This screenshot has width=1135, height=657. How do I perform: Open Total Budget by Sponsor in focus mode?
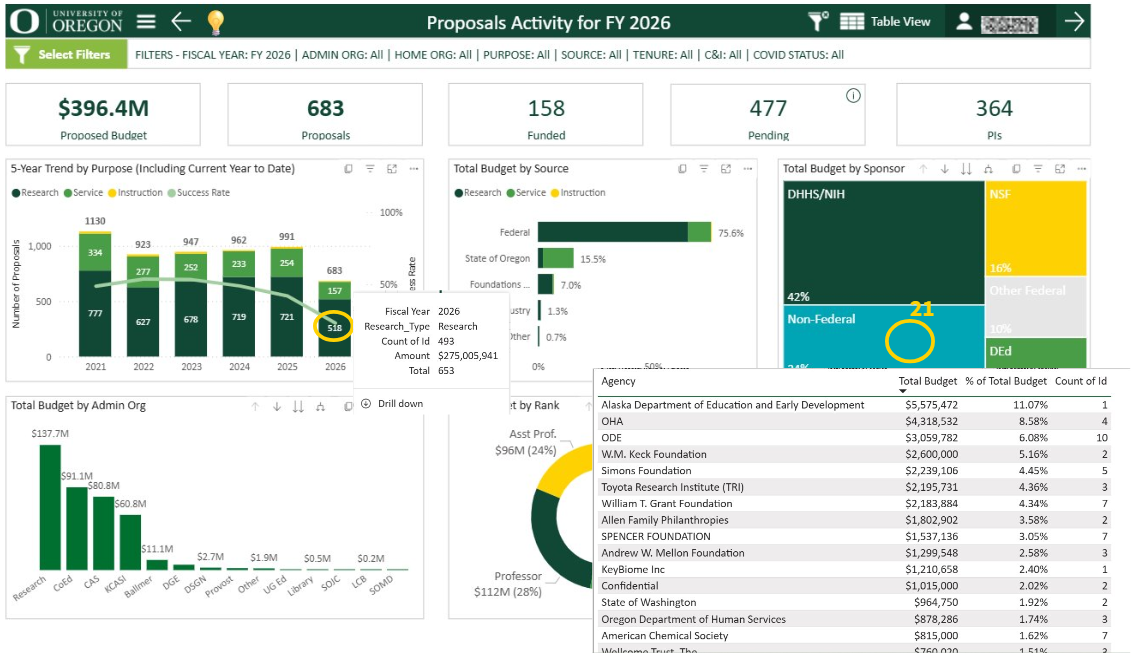point(1060,169)
